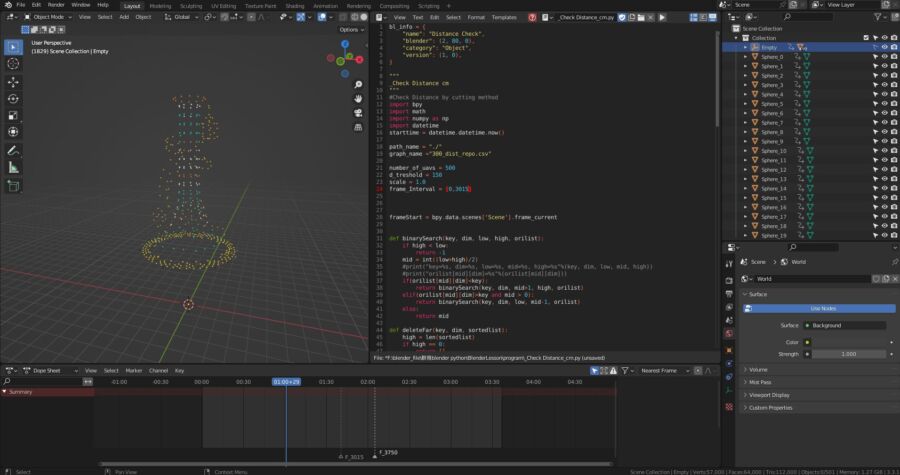This screenshot has height=475, width=900.
Task: Open the Format menu in text editor
Action: [x=476, y=17]
